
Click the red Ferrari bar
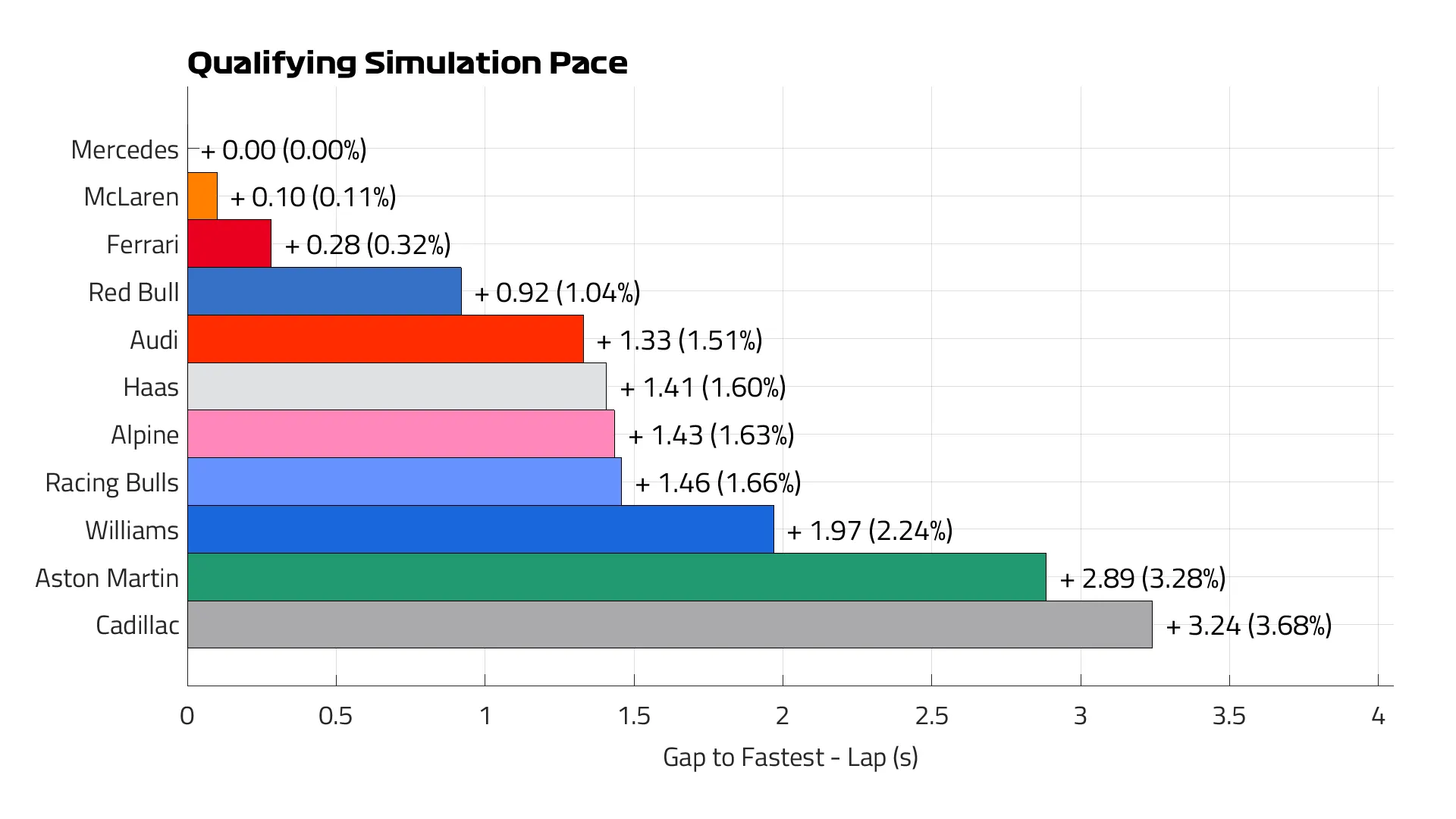pyautogui.click(x=229, y=244)
